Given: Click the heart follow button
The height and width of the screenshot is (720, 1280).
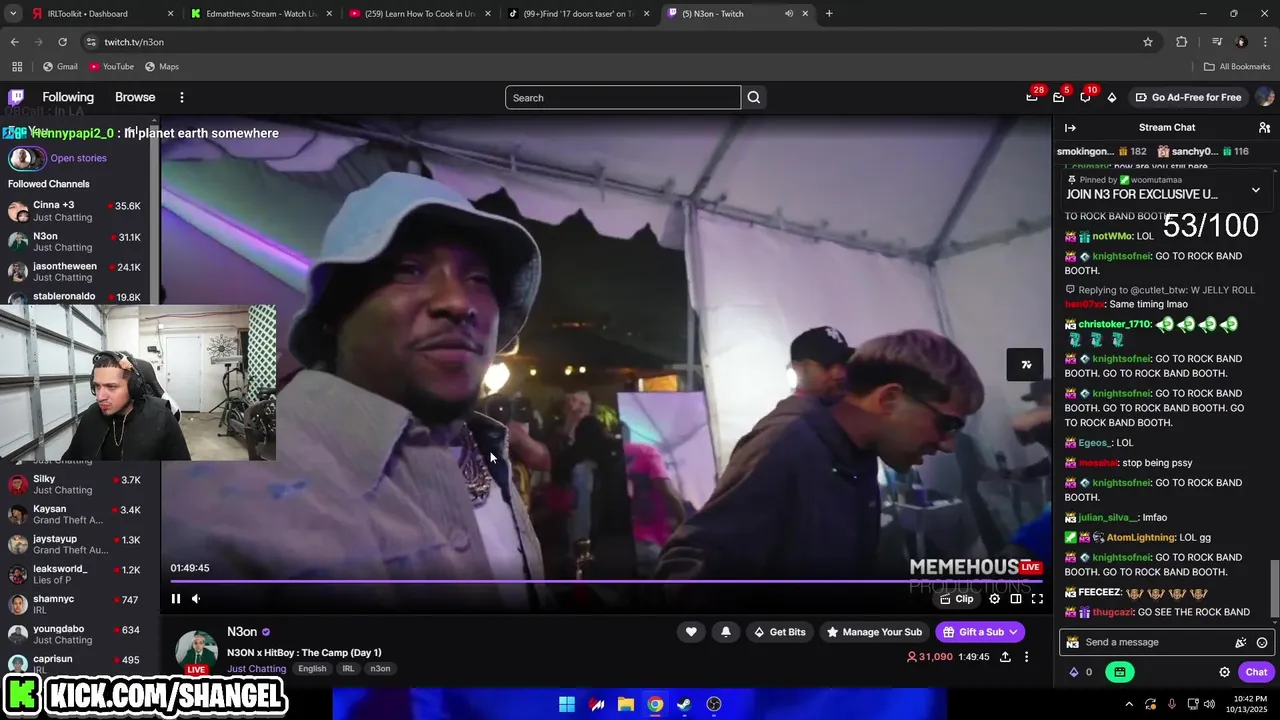Looking at the screenshot, I should point(691,632).
